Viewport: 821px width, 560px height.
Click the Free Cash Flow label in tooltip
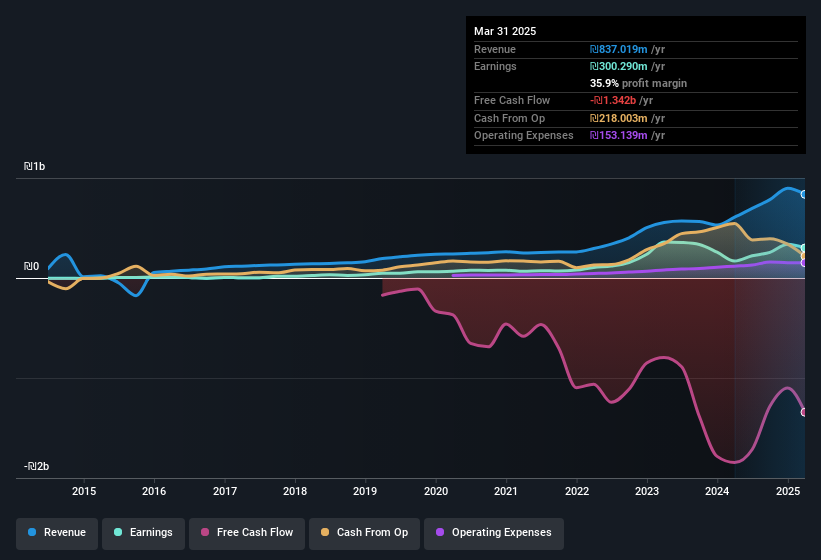512,100
